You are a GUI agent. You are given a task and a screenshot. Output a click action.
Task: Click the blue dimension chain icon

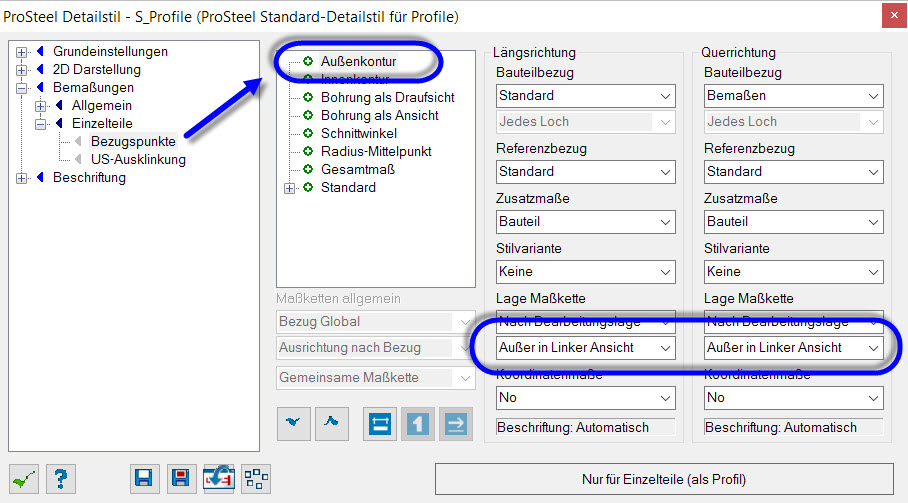click(380, 424)
